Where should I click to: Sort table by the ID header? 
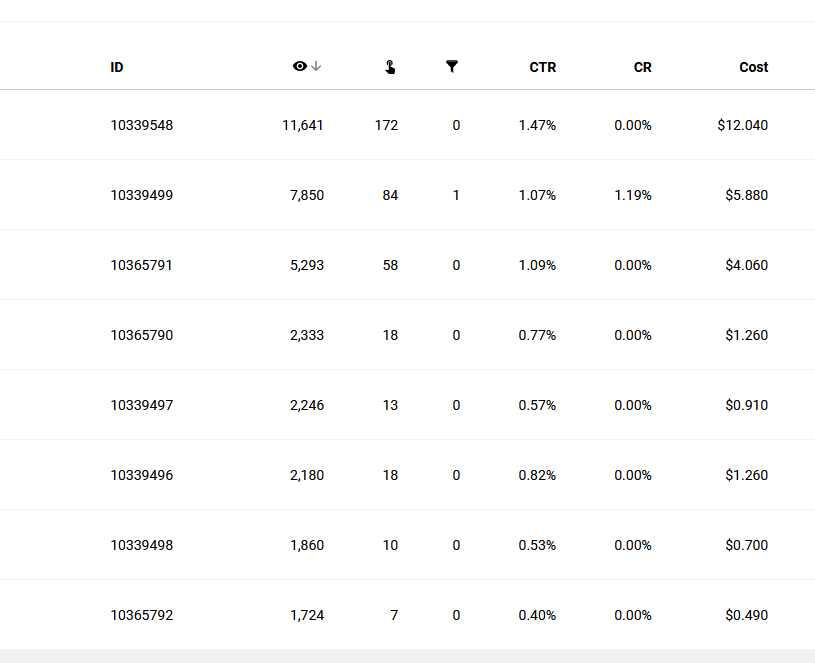pos(117,67)
